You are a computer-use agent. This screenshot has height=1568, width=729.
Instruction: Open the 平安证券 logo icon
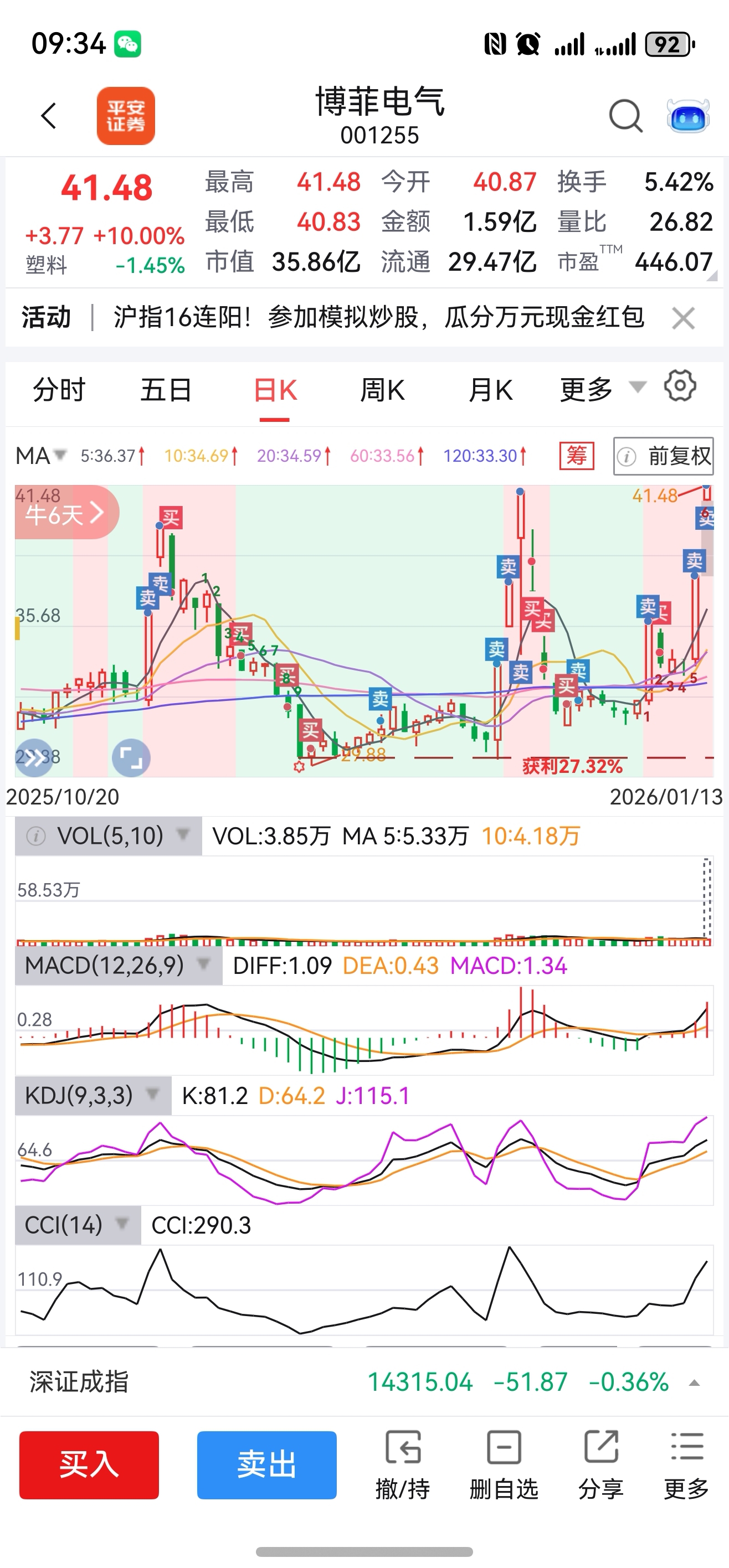(126, 116)
